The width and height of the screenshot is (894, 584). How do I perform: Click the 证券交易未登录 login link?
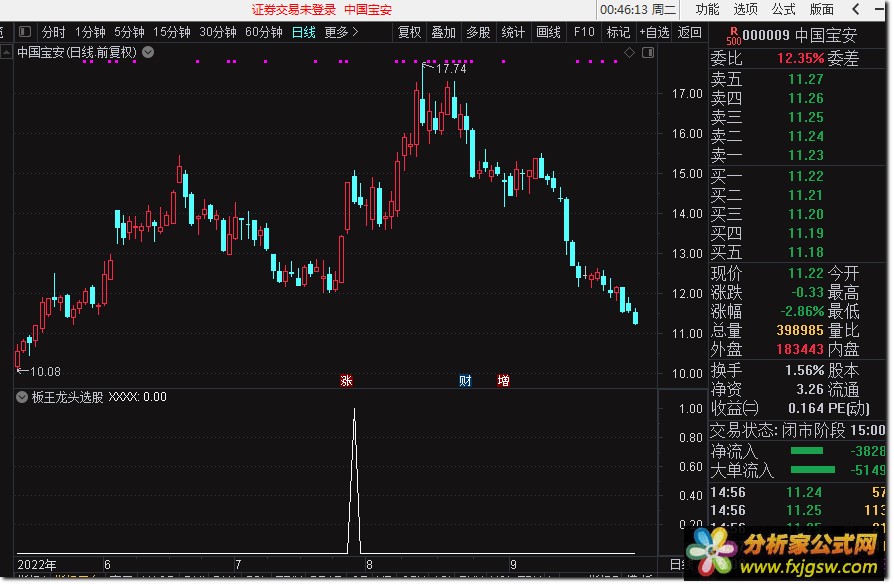coord(294,9)
